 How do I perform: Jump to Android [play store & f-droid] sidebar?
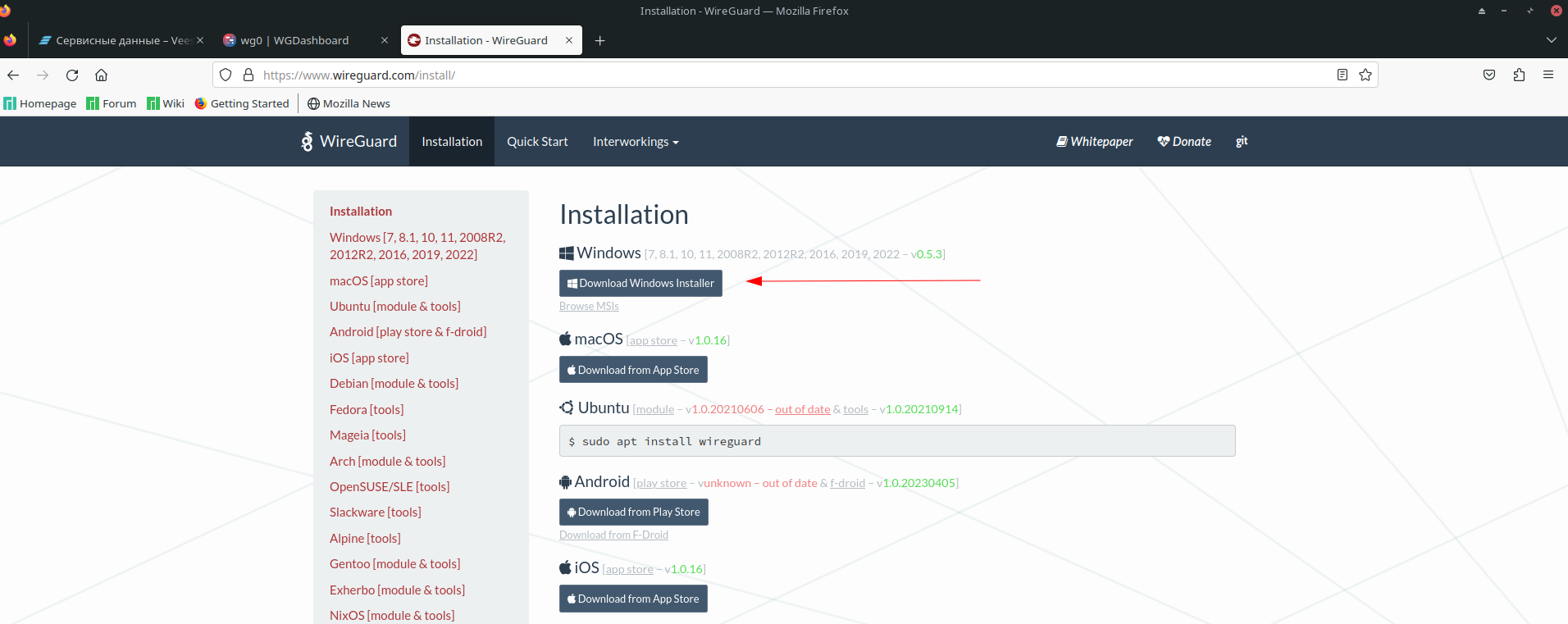click(x=408, y=331)
